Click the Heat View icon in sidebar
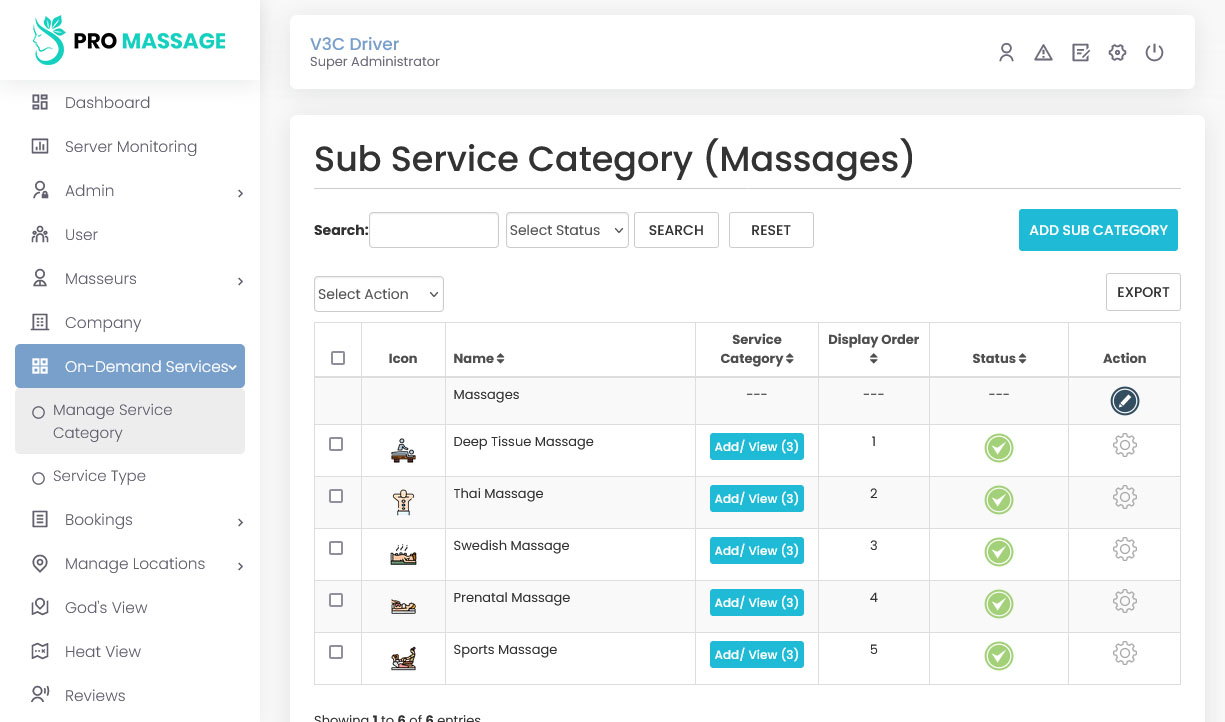Image resolution: width=1225 pixels, height=722 pixels. (x=40, y=651)
